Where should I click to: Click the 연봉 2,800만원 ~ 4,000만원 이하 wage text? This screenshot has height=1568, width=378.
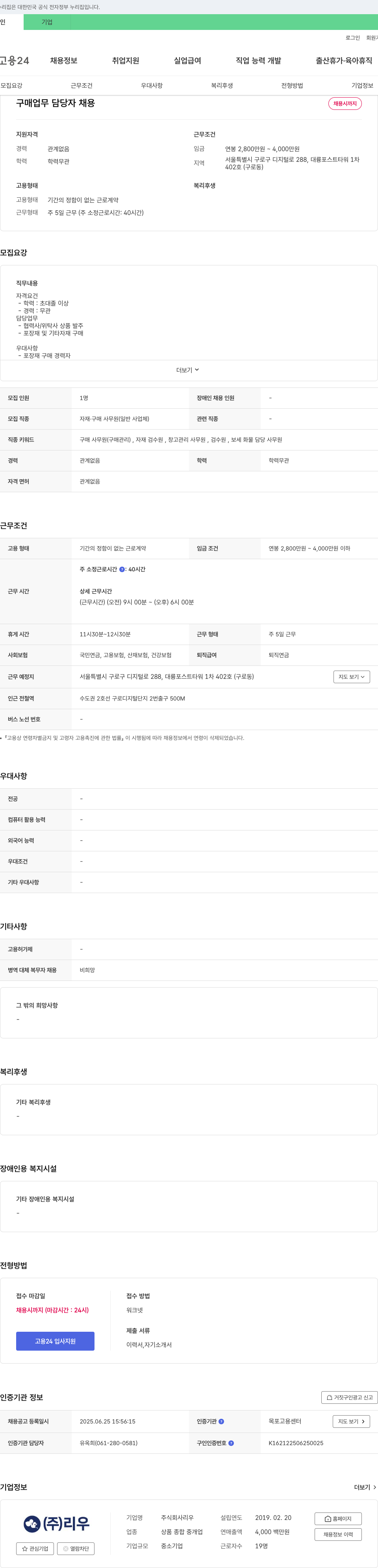[309, 549]
